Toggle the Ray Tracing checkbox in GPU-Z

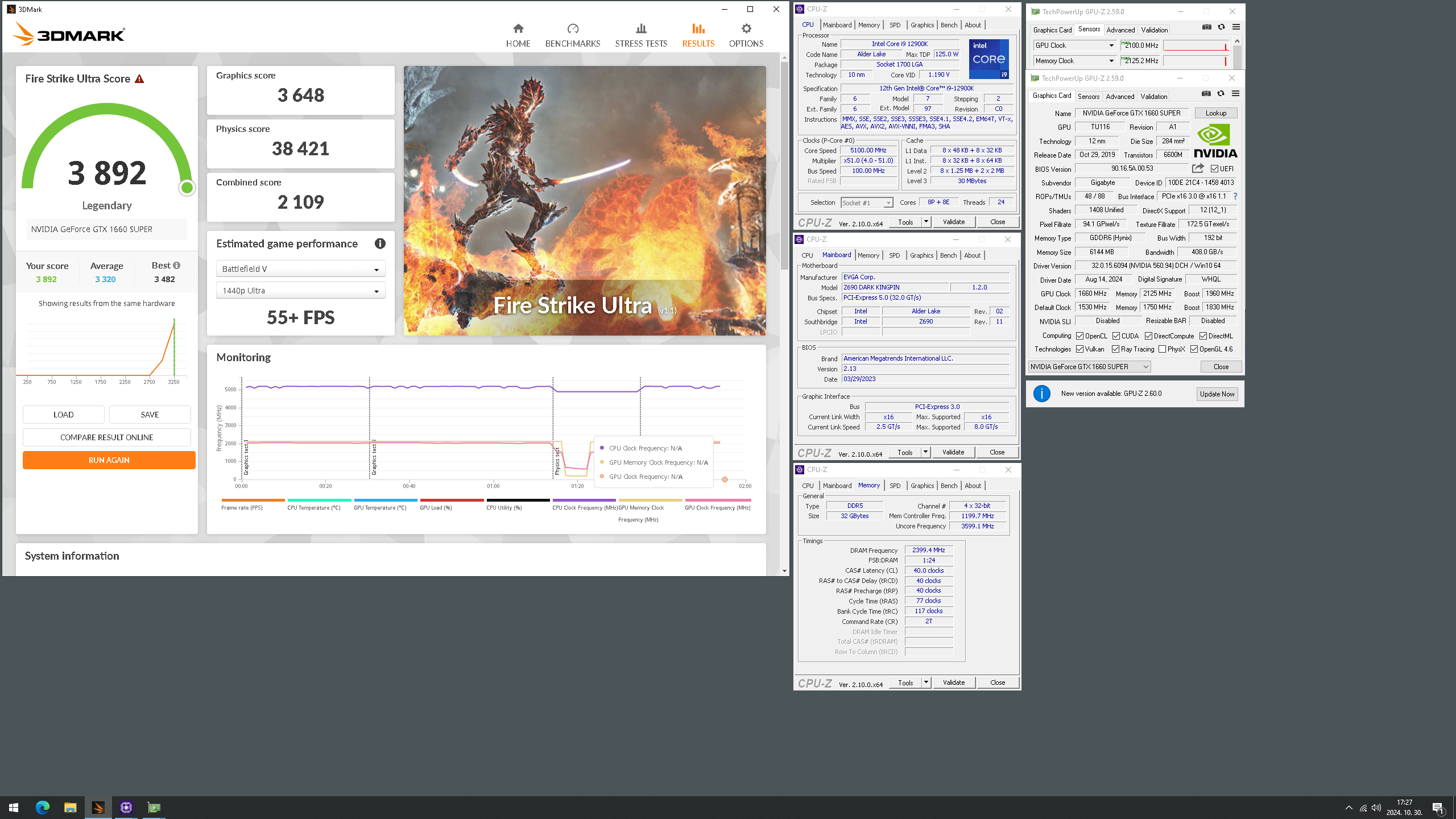(1115, 349)
